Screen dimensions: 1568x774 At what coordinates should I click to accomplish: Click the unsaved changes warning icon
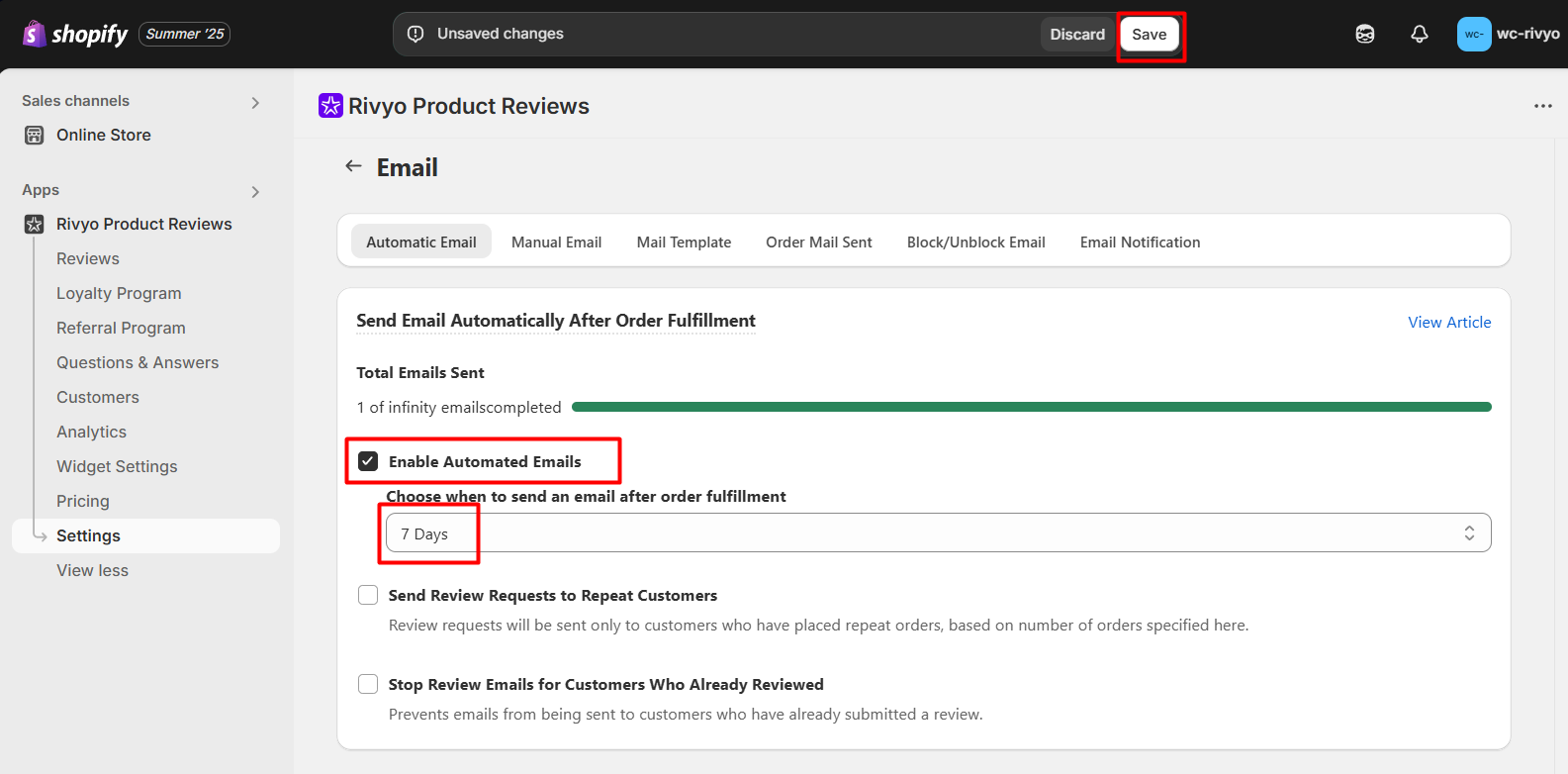pyautogui.click(x=416, y=34)
